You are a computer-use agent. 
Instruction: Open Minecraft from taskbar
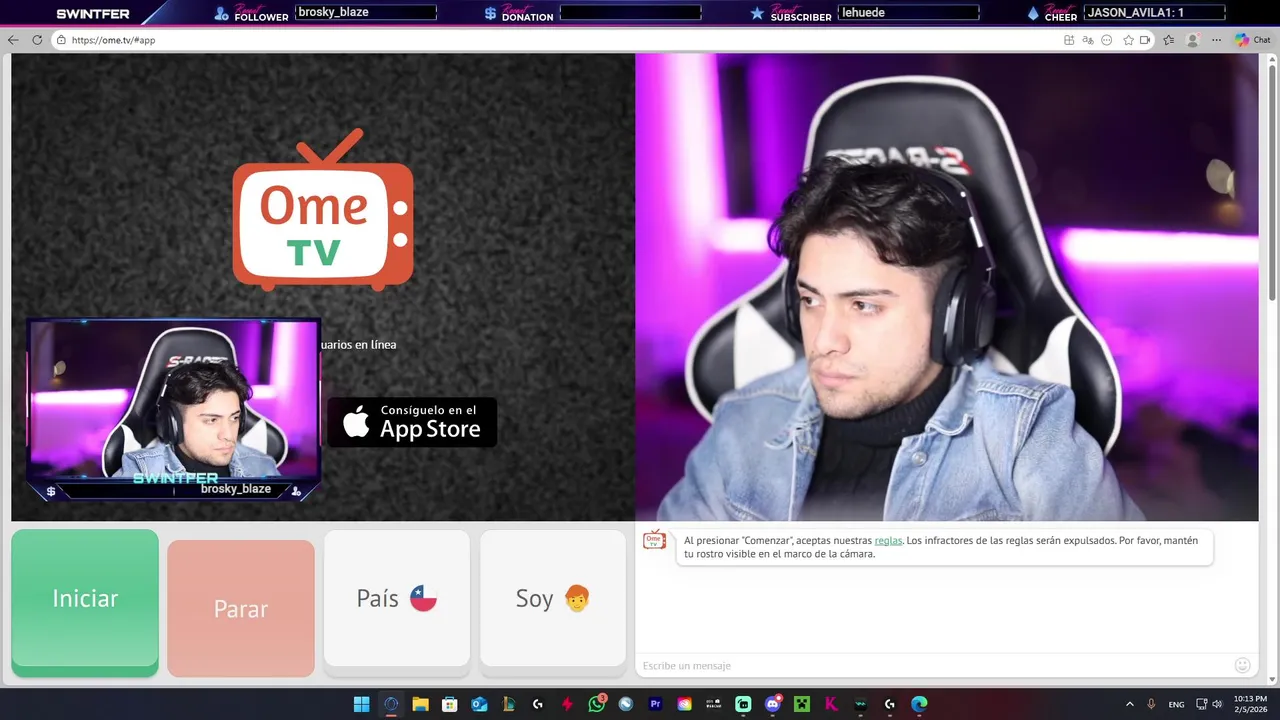click(x=802, y=704)
